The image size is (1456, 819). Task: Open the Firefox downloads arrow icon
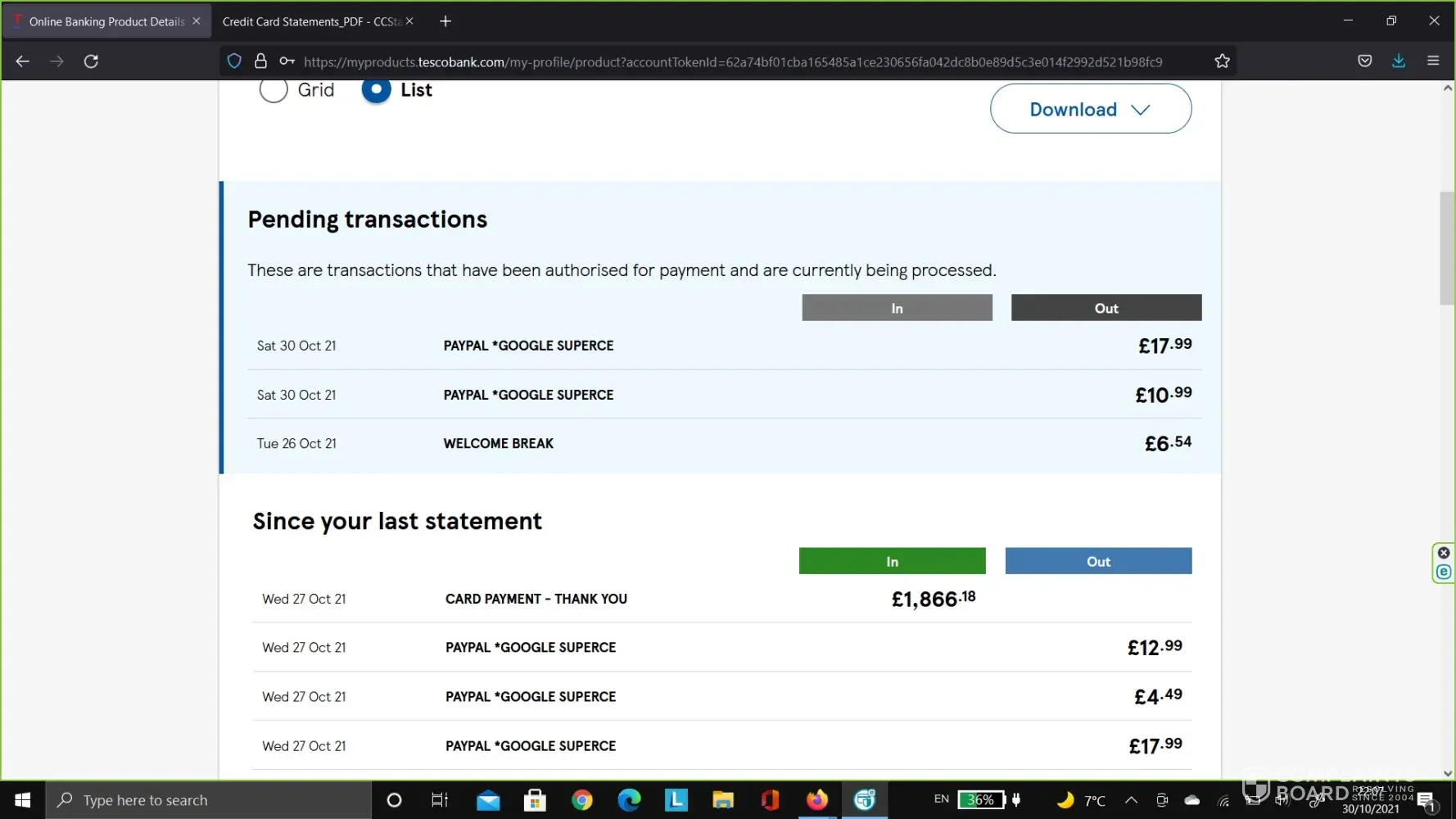(1399, 61)
